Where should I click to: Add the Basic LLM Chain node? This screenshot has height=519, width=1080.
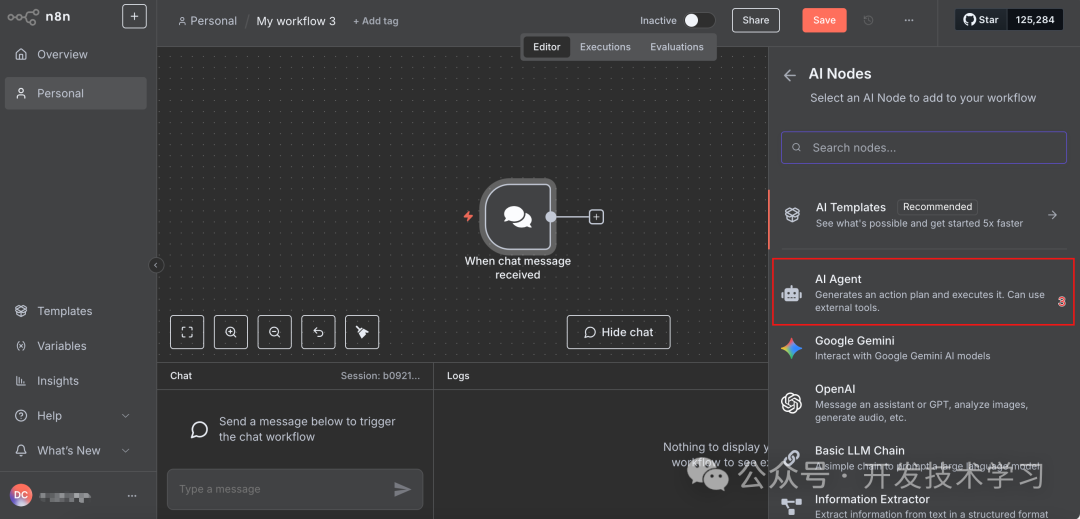(924, 458)
